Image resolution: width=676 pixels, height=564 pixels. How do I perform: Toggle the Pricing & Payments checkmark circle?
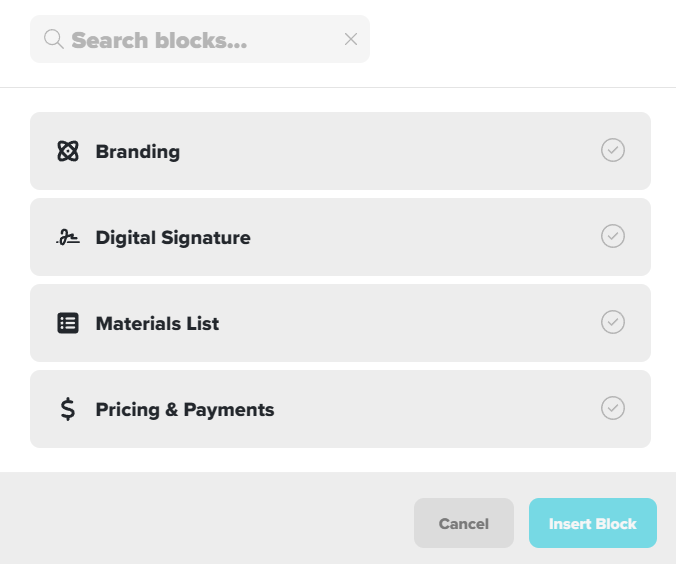click(x=613, y=408)
